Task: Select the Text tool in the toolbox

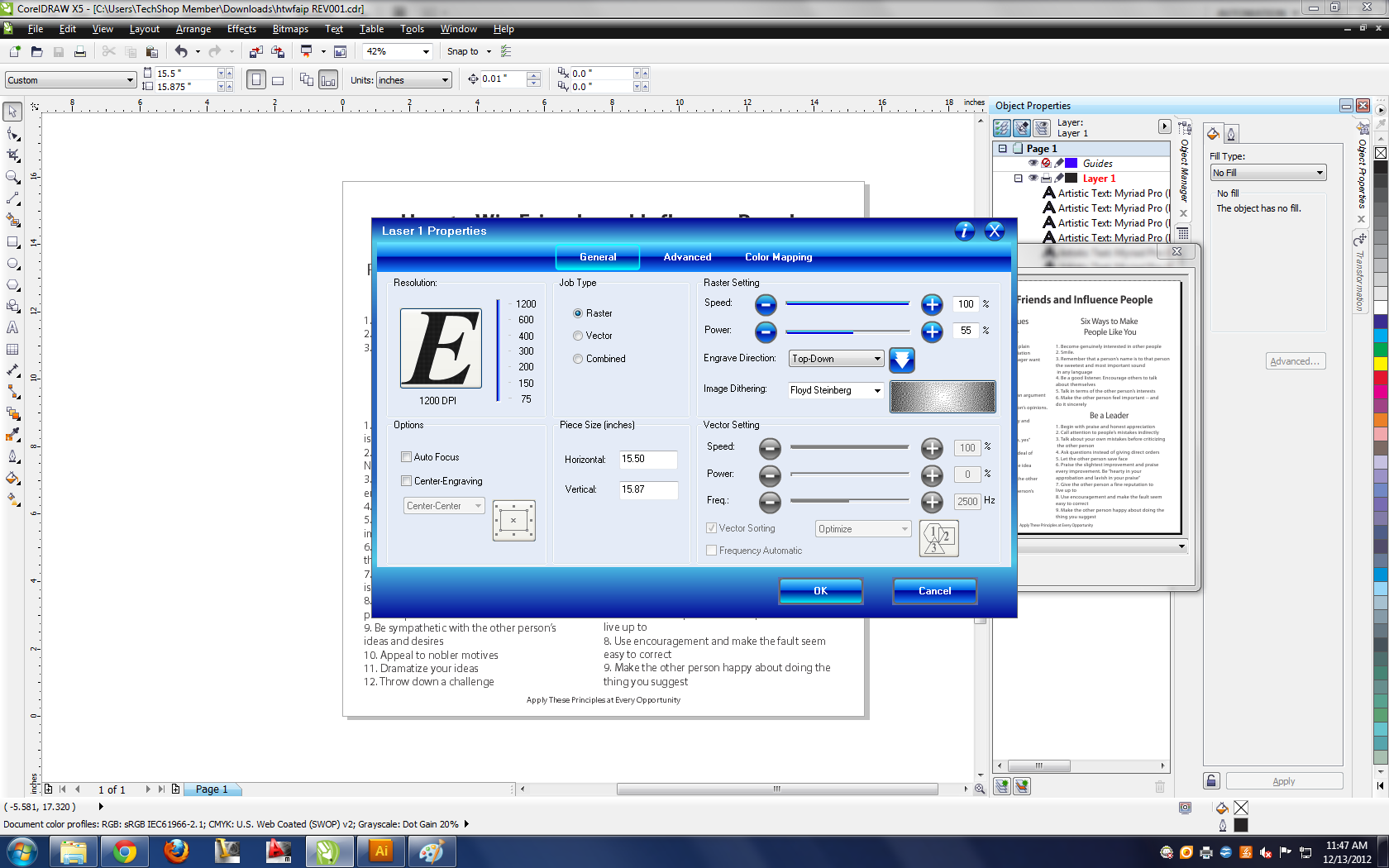Action: point(12,327)
